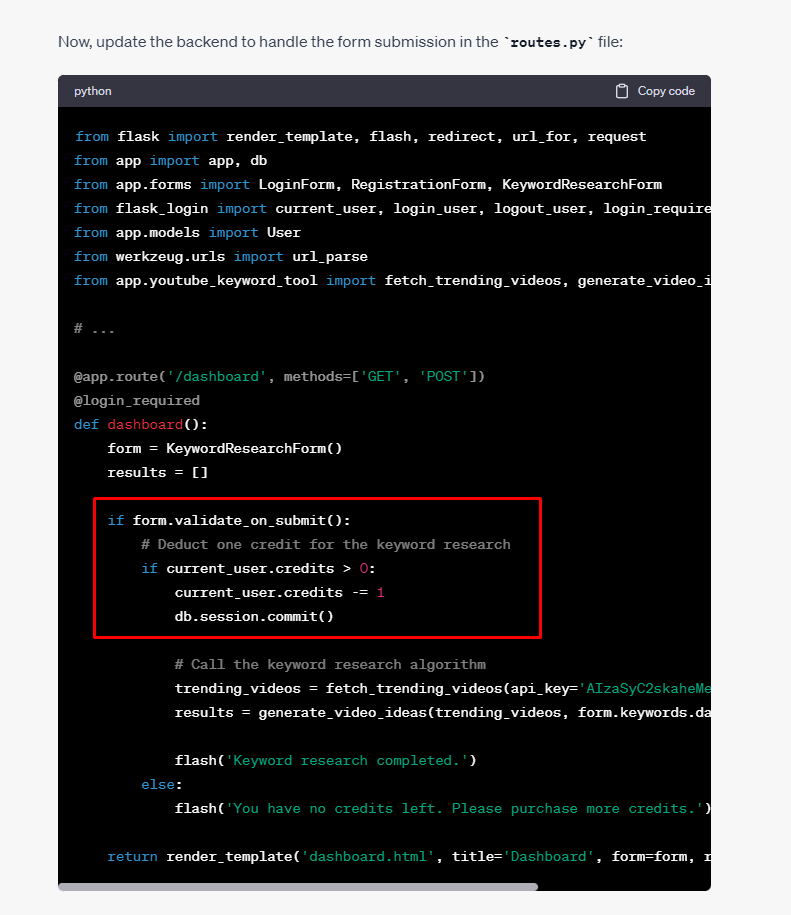This screenshot has height=915, width=791.
Task: Click the 'from app import app, db' line
Action: pyautogui.click(x=170, y=160)
